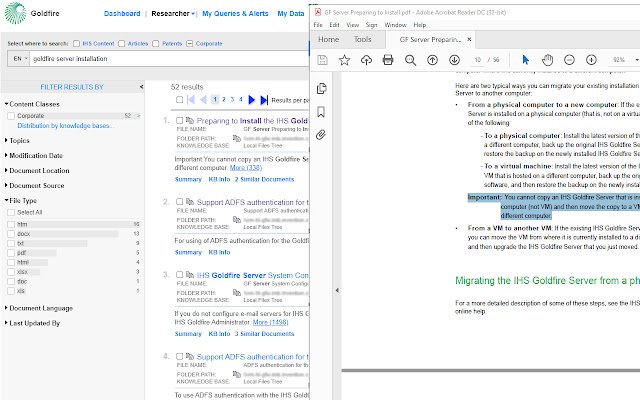Open Distribution by knowledge bases link
Image resolution: width=640 pixels, height=400 pixels.
tap(65, 126)
